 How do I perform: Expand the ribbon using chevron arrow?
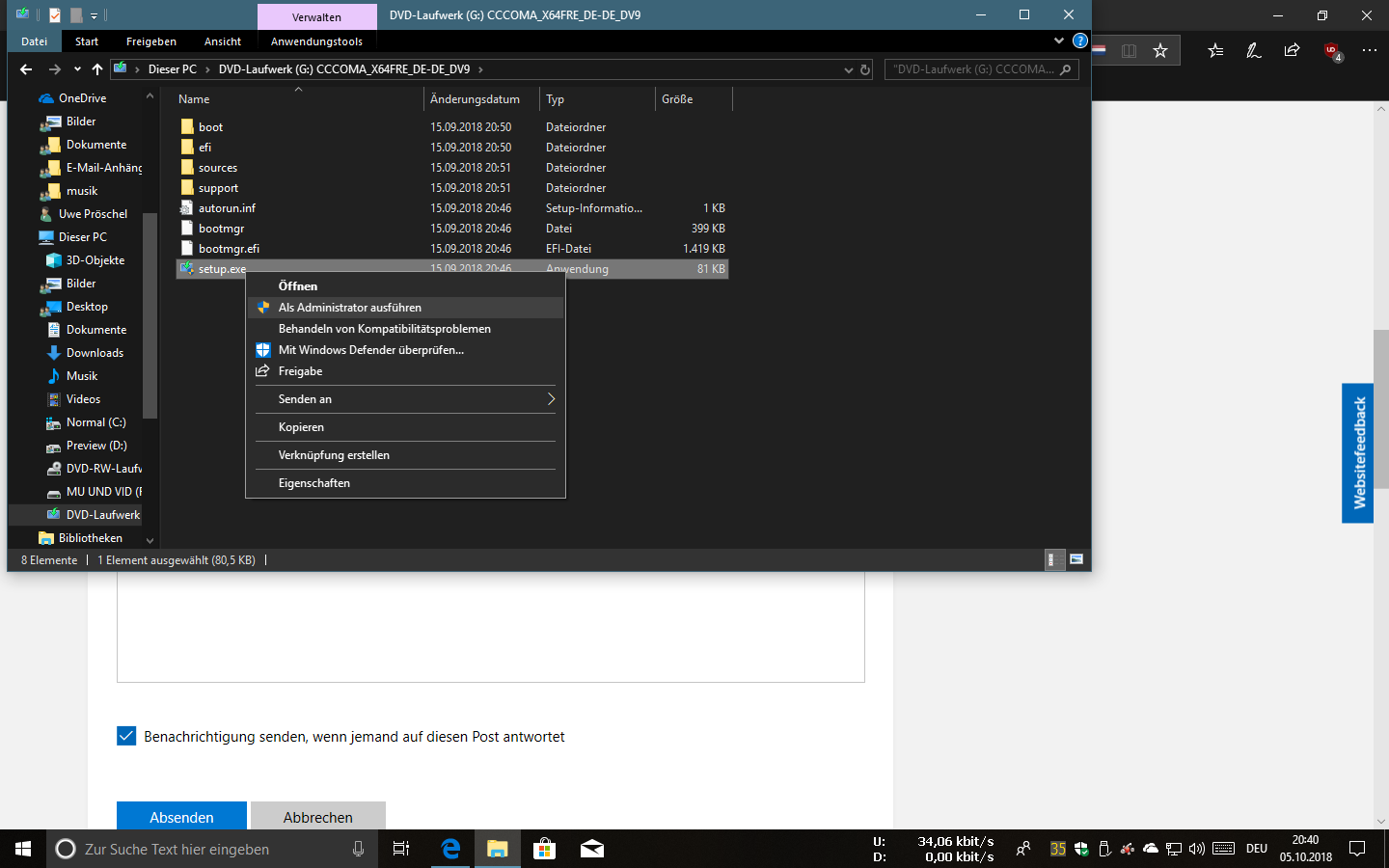pyautogui.click(x=1059, y=41)
